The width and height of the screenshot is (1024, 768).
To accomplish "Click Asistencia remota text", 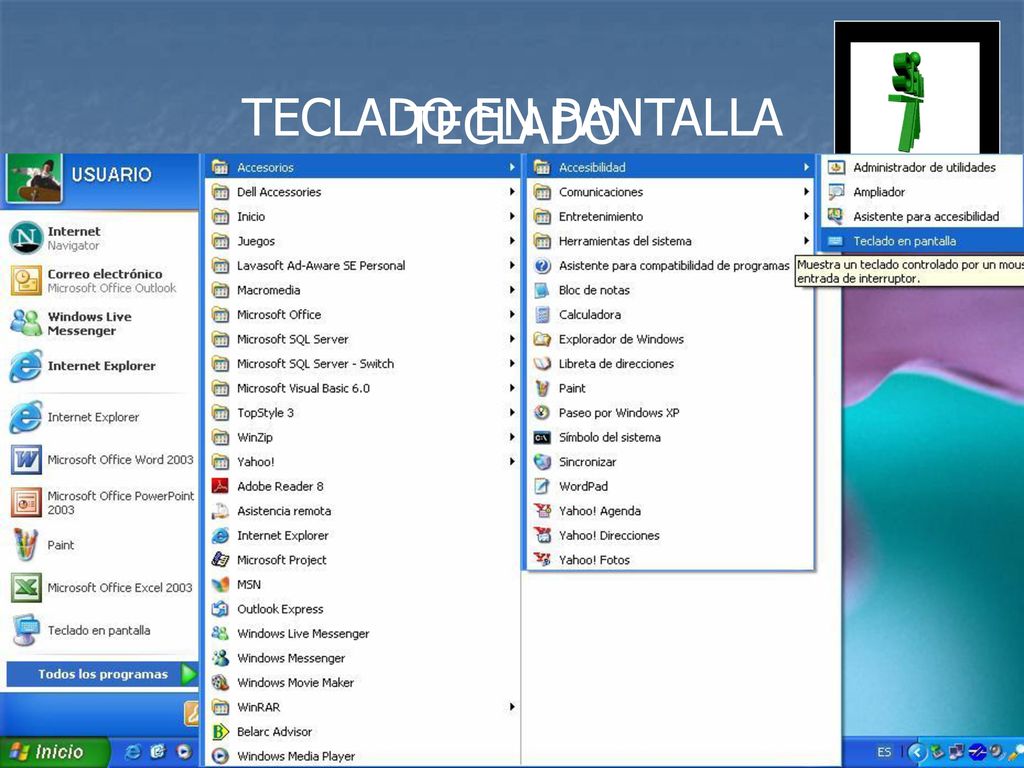I will tap(284, 511).
